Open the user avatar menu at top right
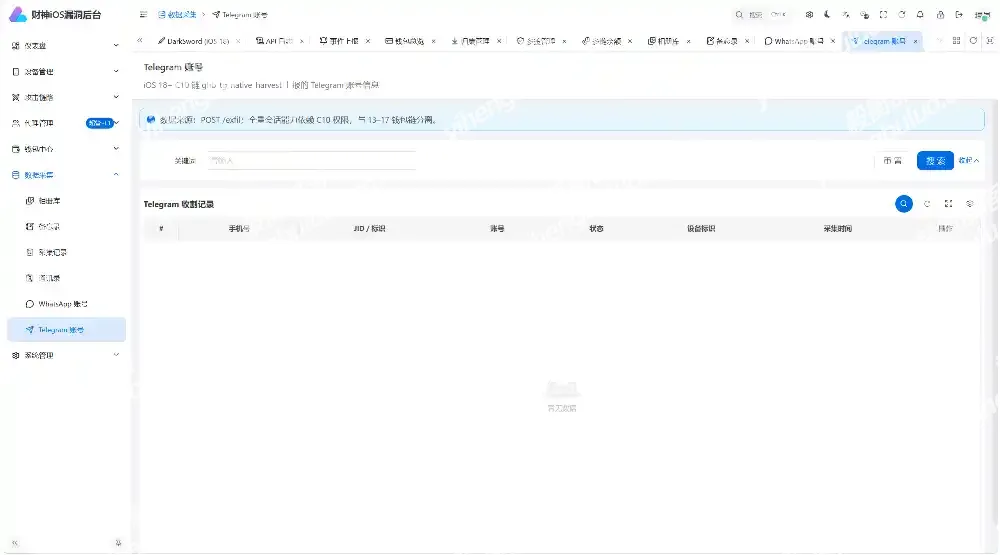This screenshot has width=1000, height=555. [982, 15]
